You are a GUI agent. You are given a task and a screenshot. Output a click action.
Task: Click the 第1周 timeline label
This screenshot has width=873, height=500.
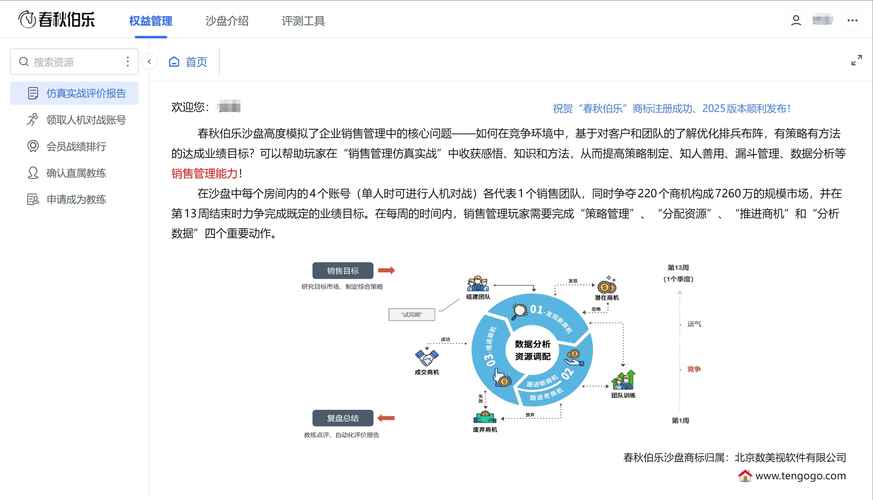tap(680, 420)
